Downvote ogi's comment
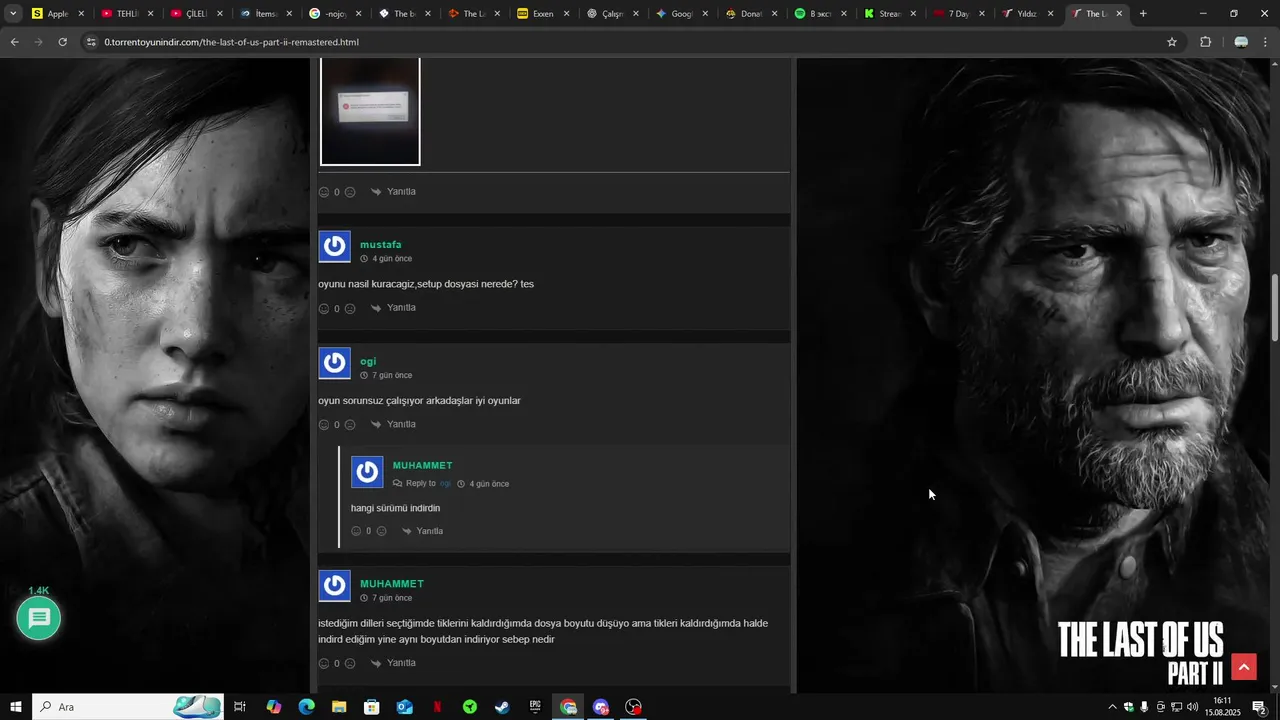1280x720 pixels. click(350, 425)
